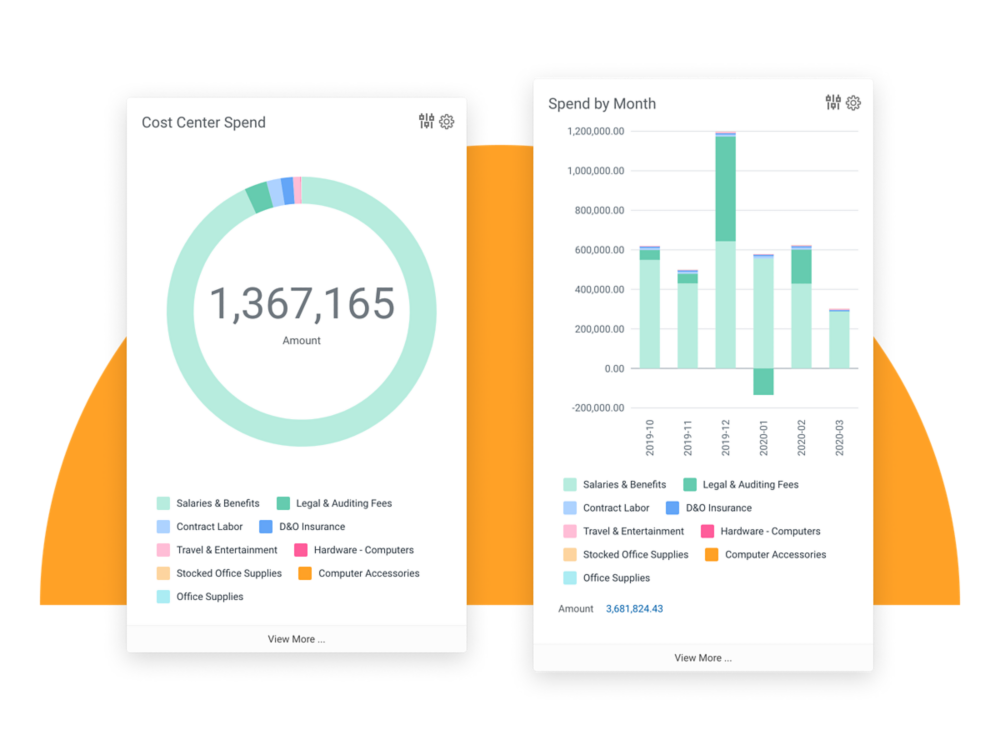Click Office Supplies swatch in Spend by Month legend
1000x750 pixels.
[570, 578]
